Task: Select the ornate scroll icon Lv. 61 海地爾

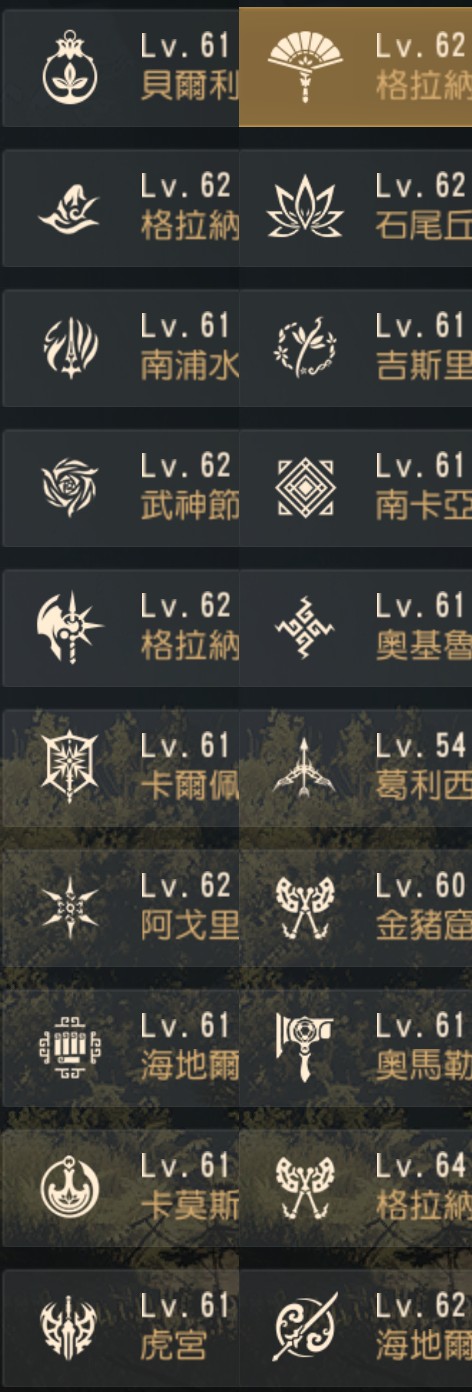Action: pos(70,1048)
